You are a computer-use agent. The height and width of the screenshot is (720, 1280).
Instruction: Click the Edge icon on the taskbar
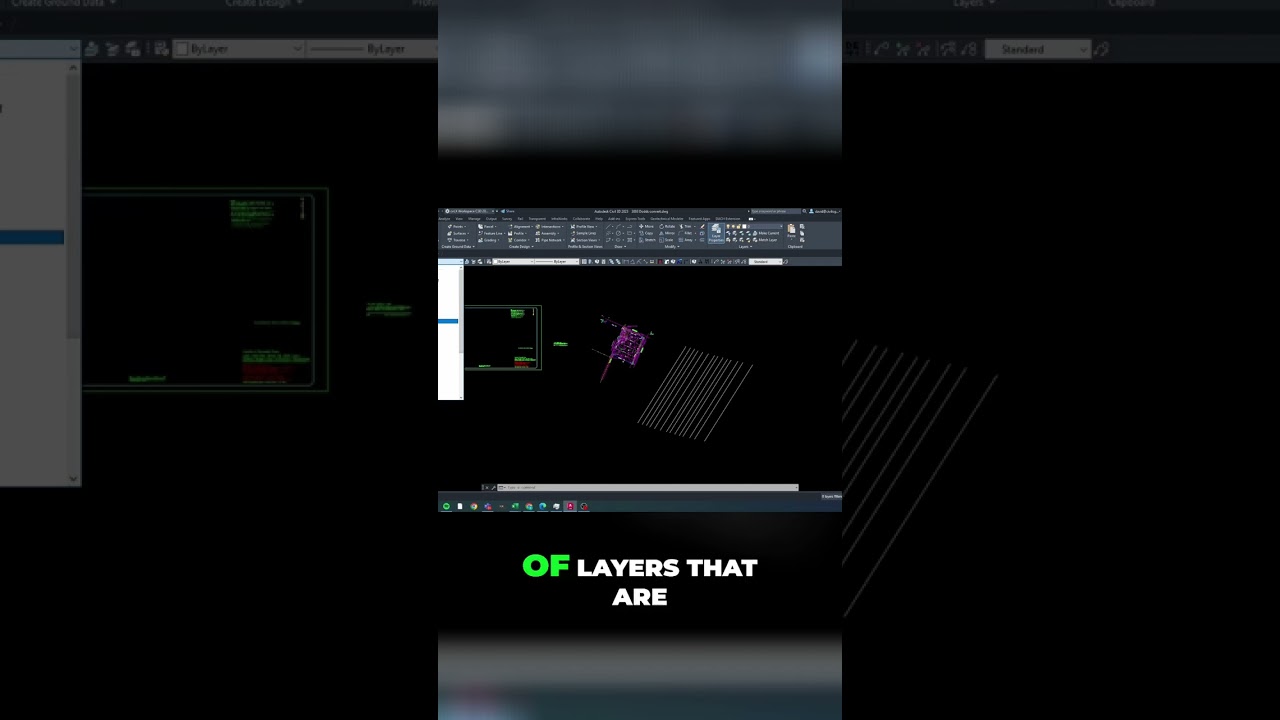543,506
